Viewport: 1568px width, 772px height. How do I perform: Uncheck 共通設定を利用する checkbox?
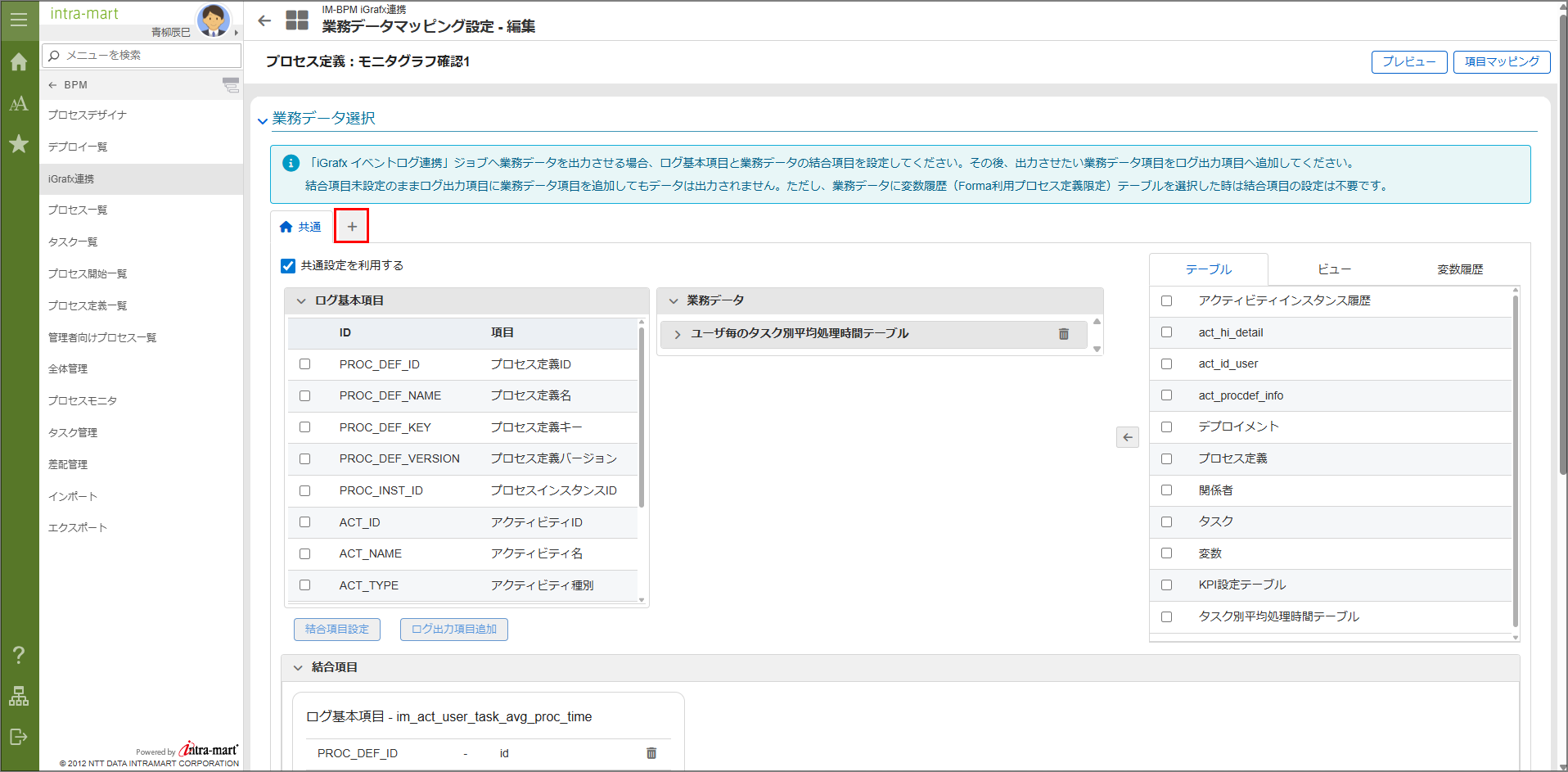(288, 266)
